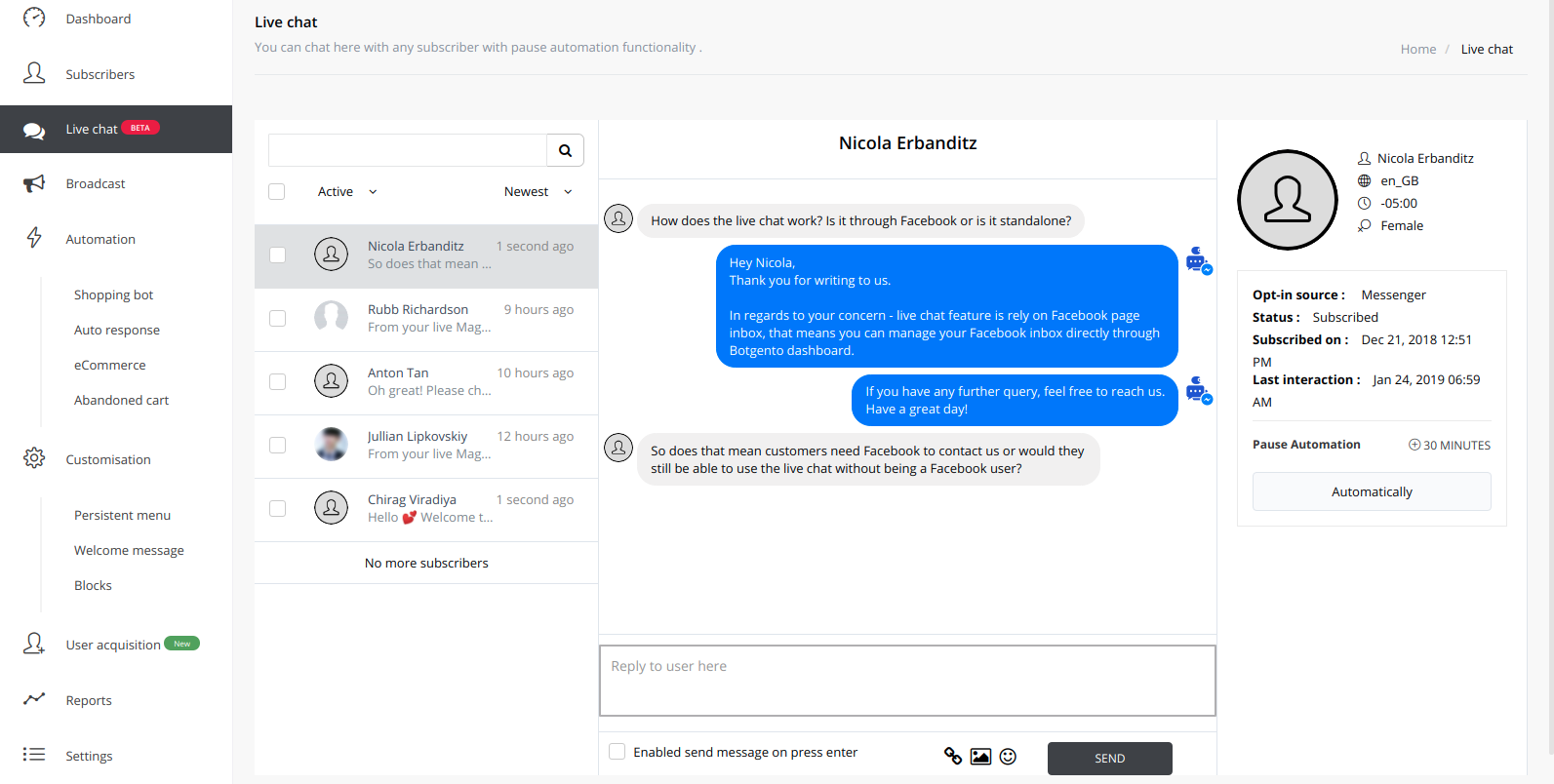
Task: Click the Subscribers person icon
Action: point(34,73)
